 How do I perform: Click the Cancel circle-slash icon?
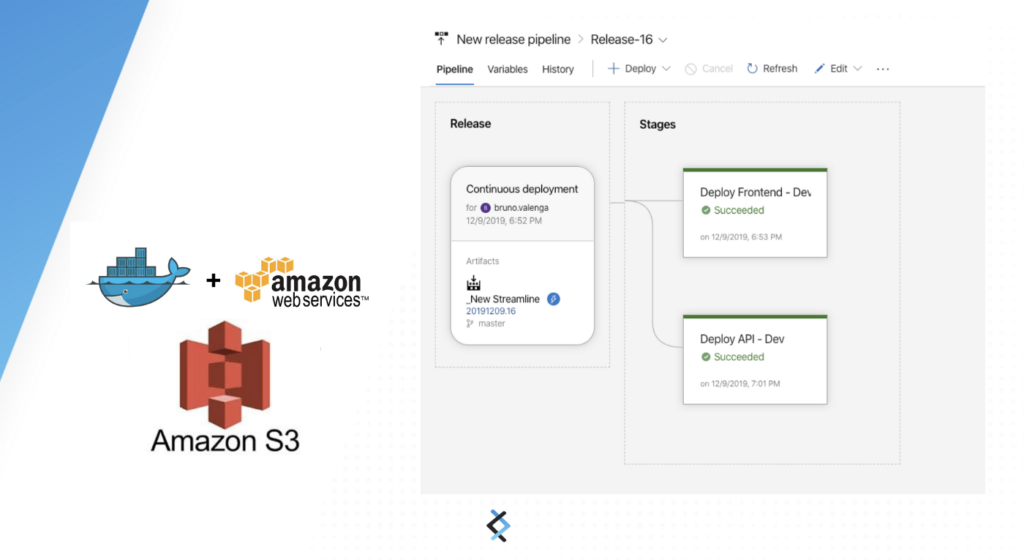(x=691, y=69)
